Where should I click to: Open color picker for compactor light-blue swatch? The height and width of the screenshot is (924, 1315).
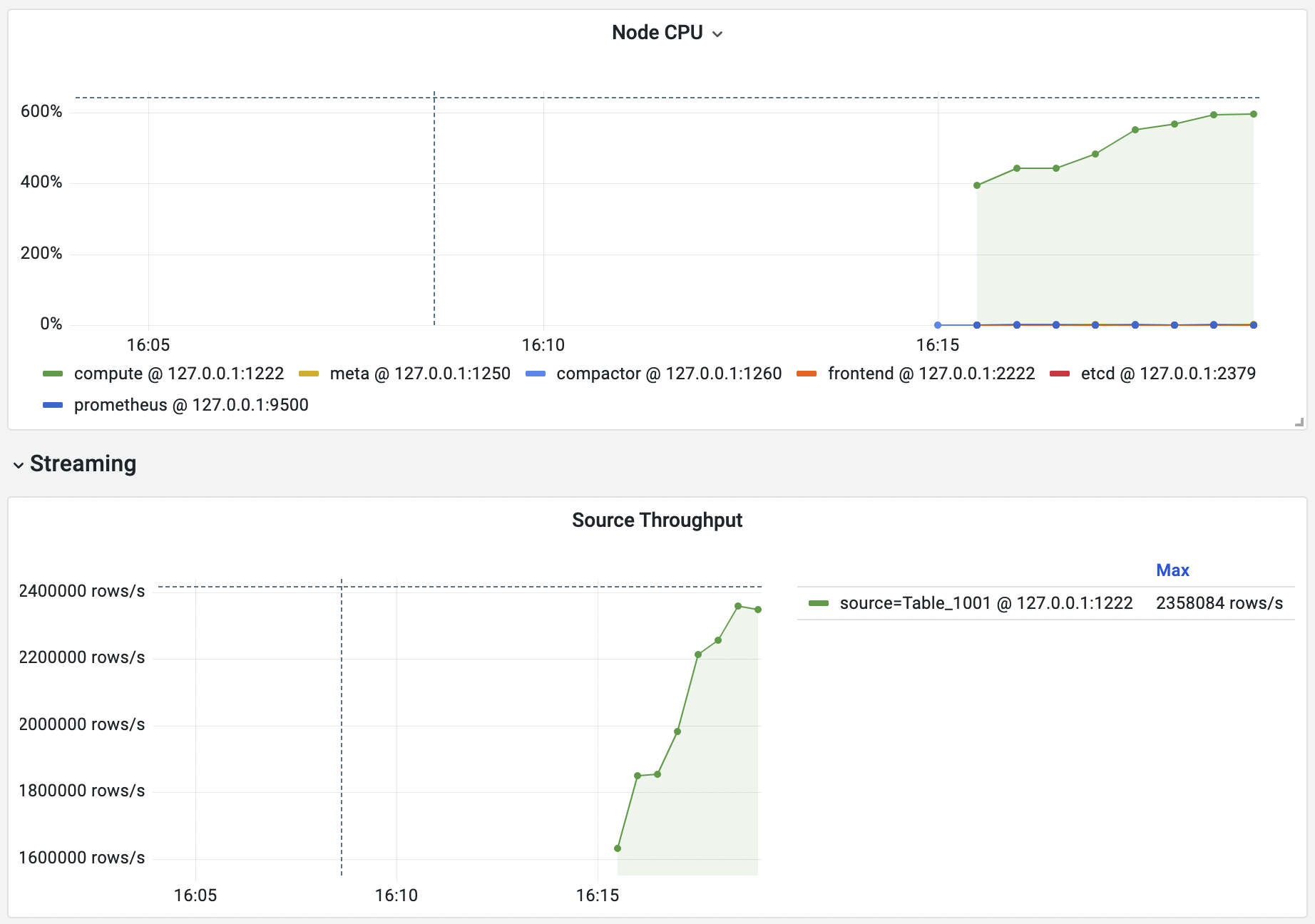pos(535,374)
